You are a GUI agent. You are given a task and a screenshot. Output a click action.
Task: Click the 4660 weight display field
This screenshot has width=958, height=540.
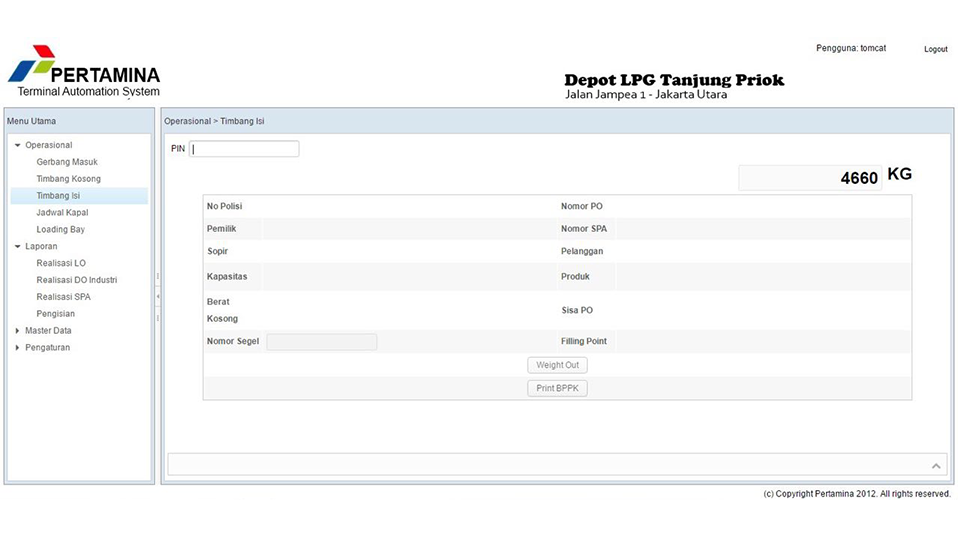(810, 178)
